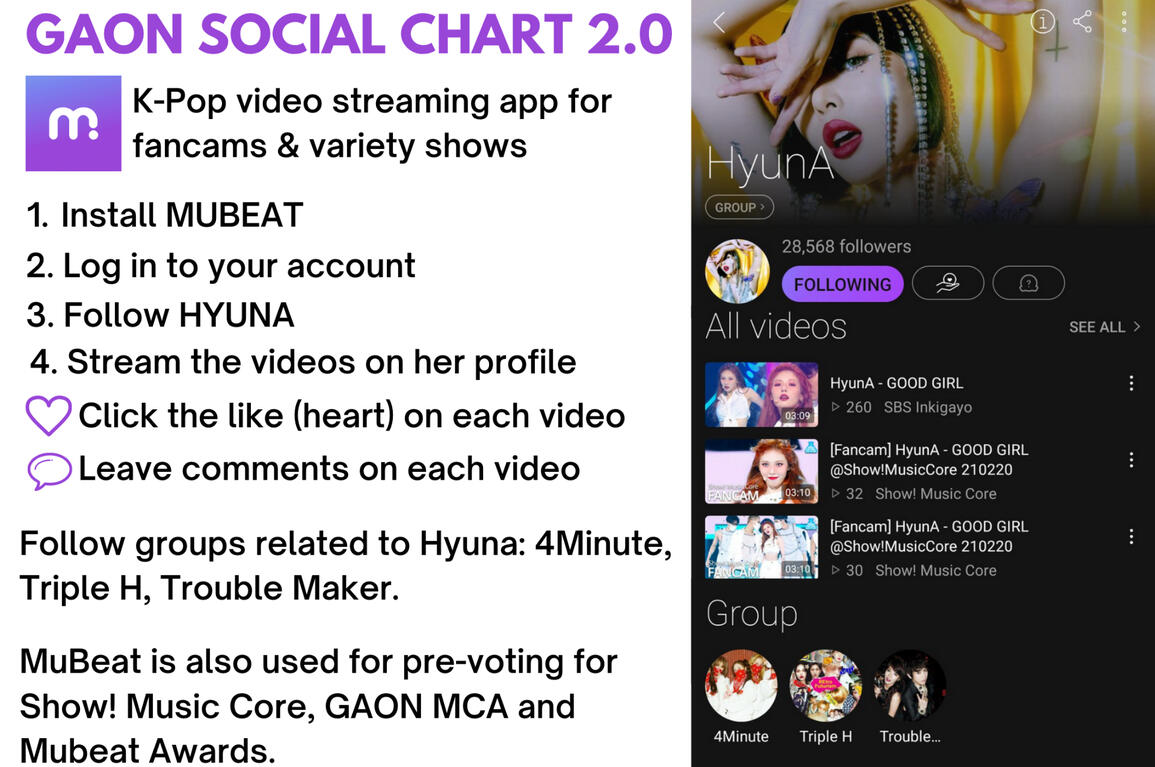Open options menu for the first Fancam video
This screenshot has height=767, width=1155.
click(1131, 460)
